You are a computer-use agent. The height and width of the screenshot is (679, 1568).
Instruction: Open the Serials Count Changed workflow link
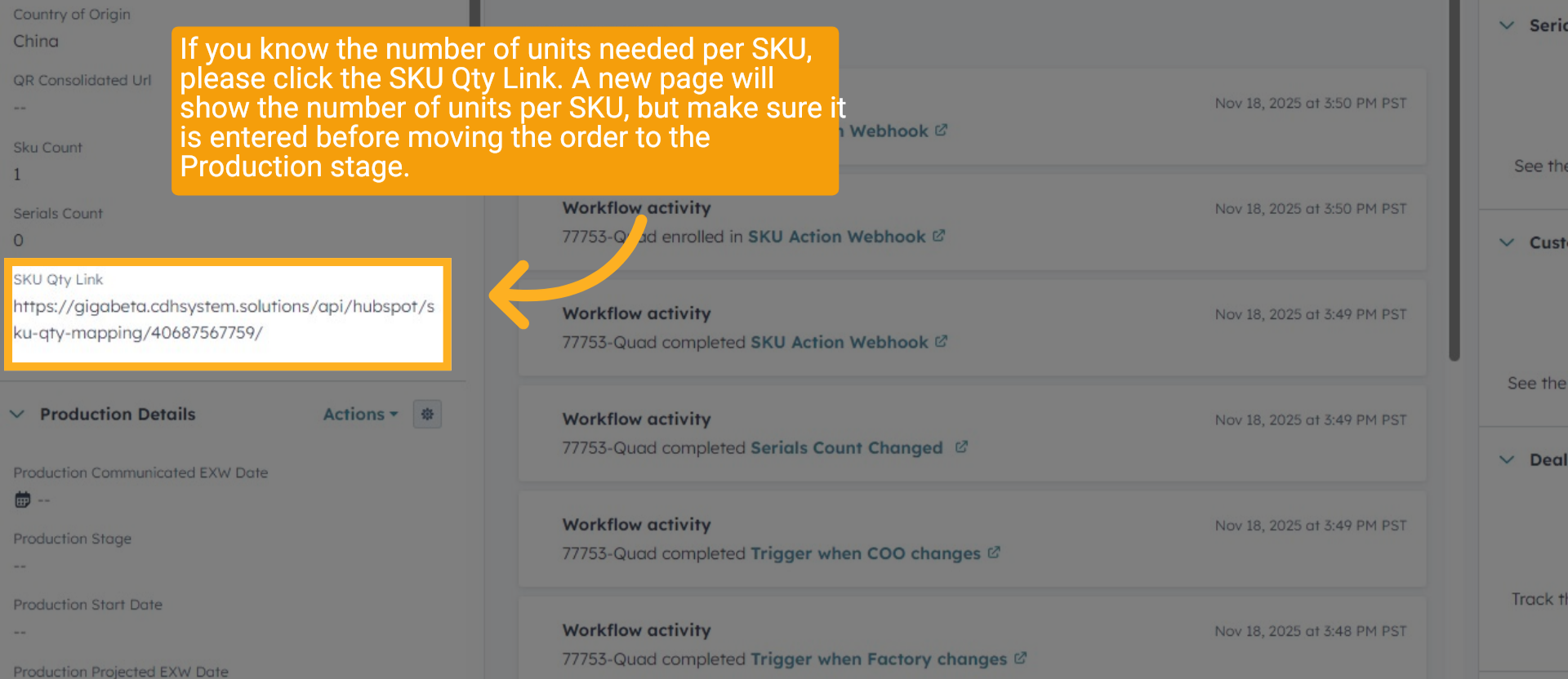click(x=846, y=448)
